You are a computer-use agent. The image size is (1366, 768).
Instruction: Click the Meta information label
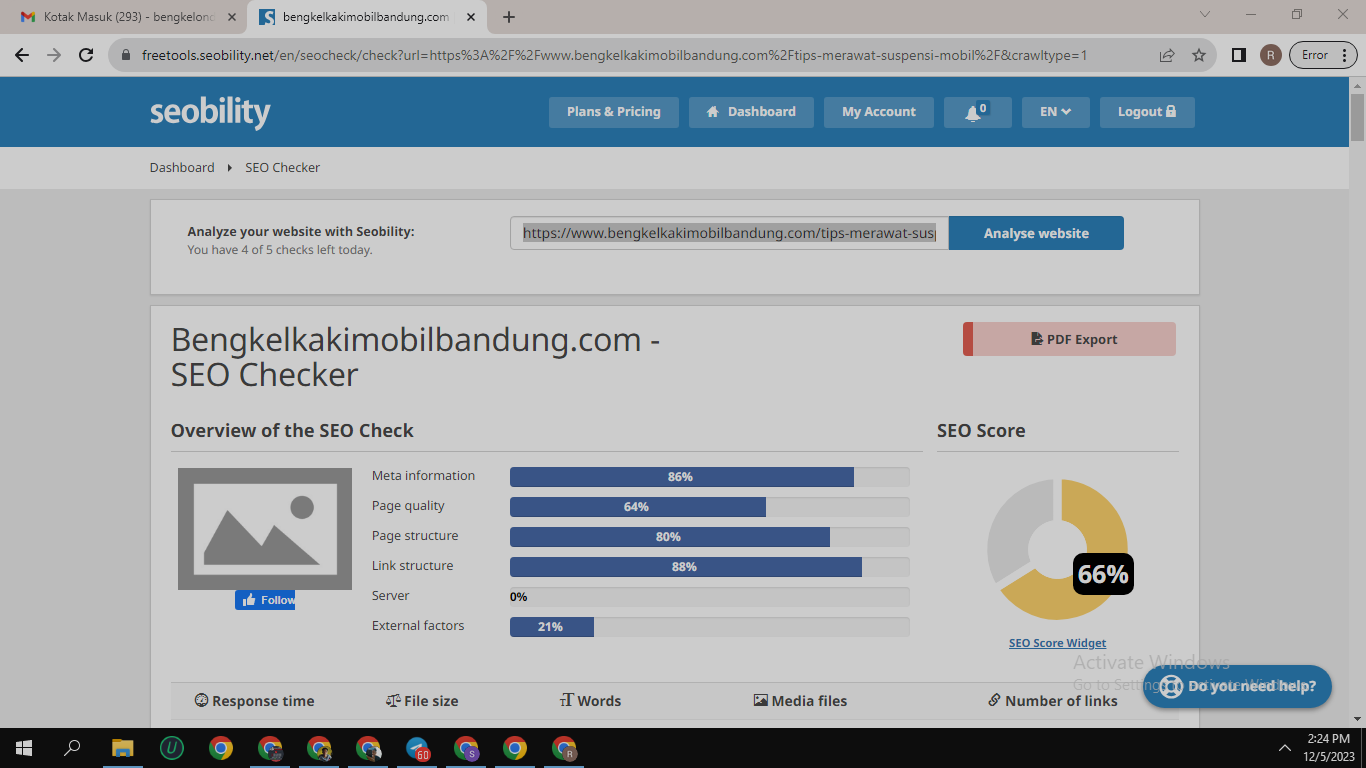423,476
